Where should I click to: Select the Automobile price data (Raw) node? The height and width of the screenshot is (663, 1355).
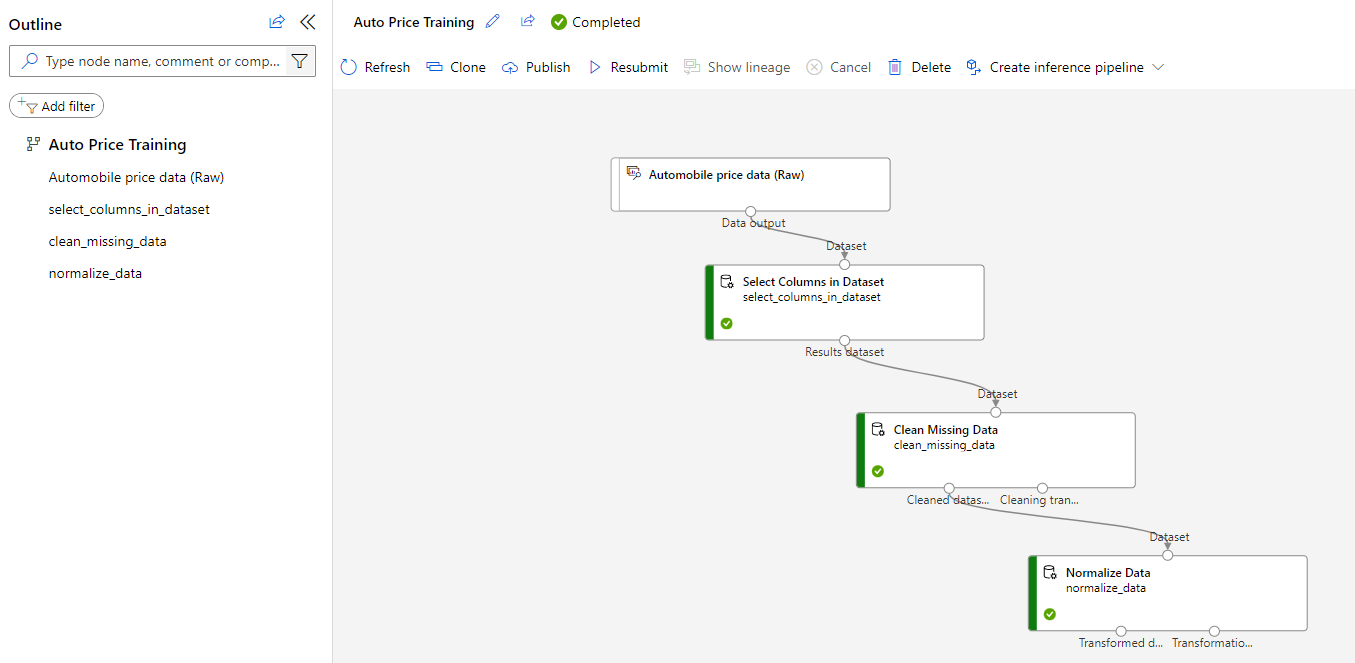(750, 184)
